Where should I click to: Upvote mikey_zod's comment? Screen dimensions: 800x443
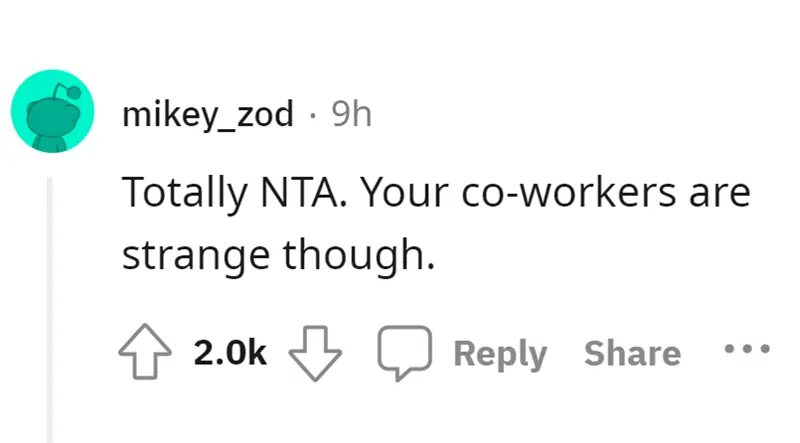tap(145, 352)
